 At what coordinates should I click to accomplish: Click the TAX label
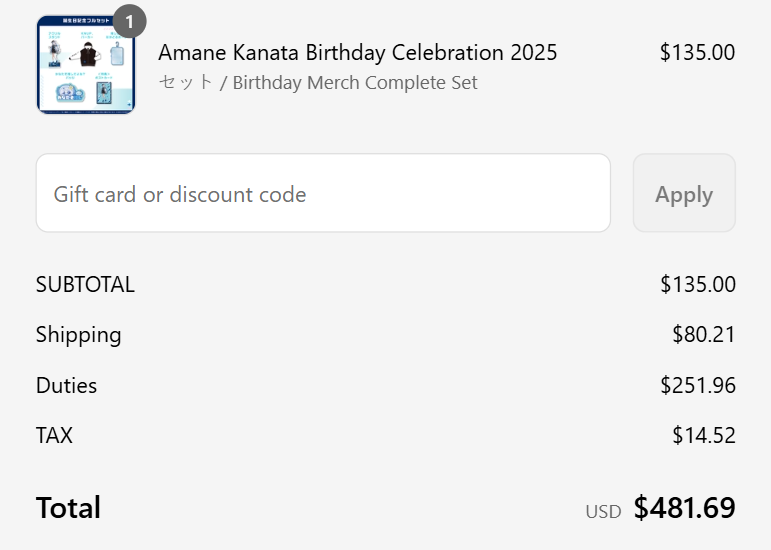click(x=54, y=435)
